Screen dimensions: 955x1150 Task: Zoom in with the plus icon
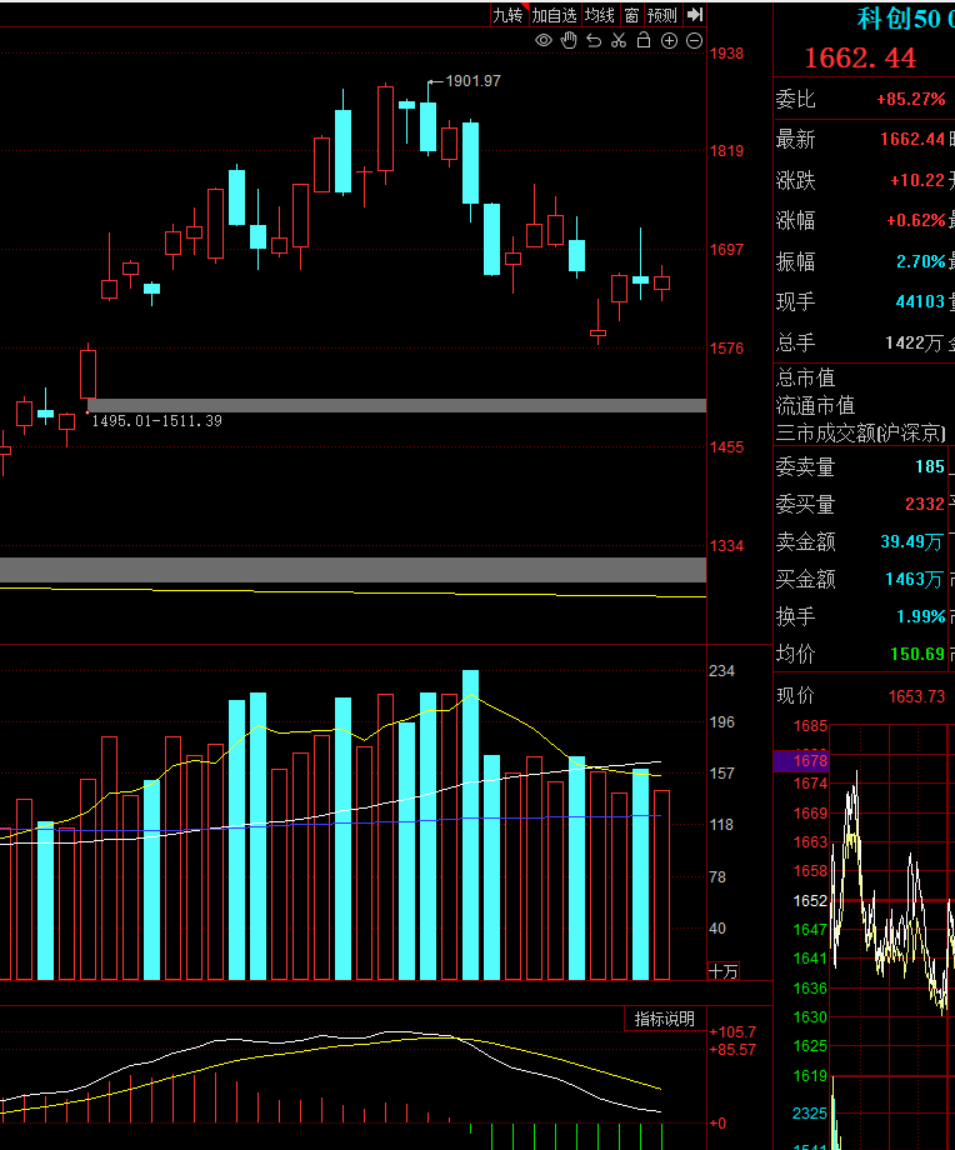tap(669, 41)
